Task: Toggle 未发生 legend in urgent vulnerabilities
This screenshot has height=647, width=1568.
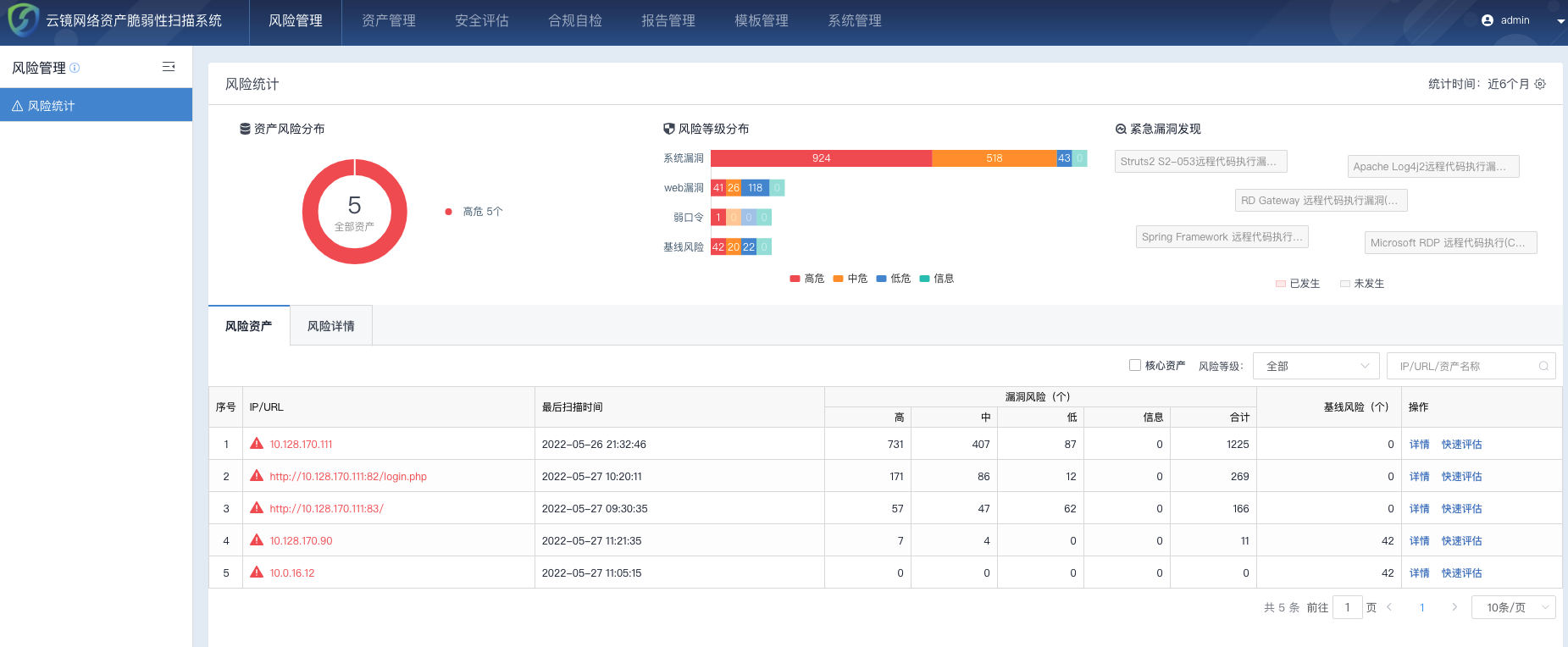Action: point(1362,284)
